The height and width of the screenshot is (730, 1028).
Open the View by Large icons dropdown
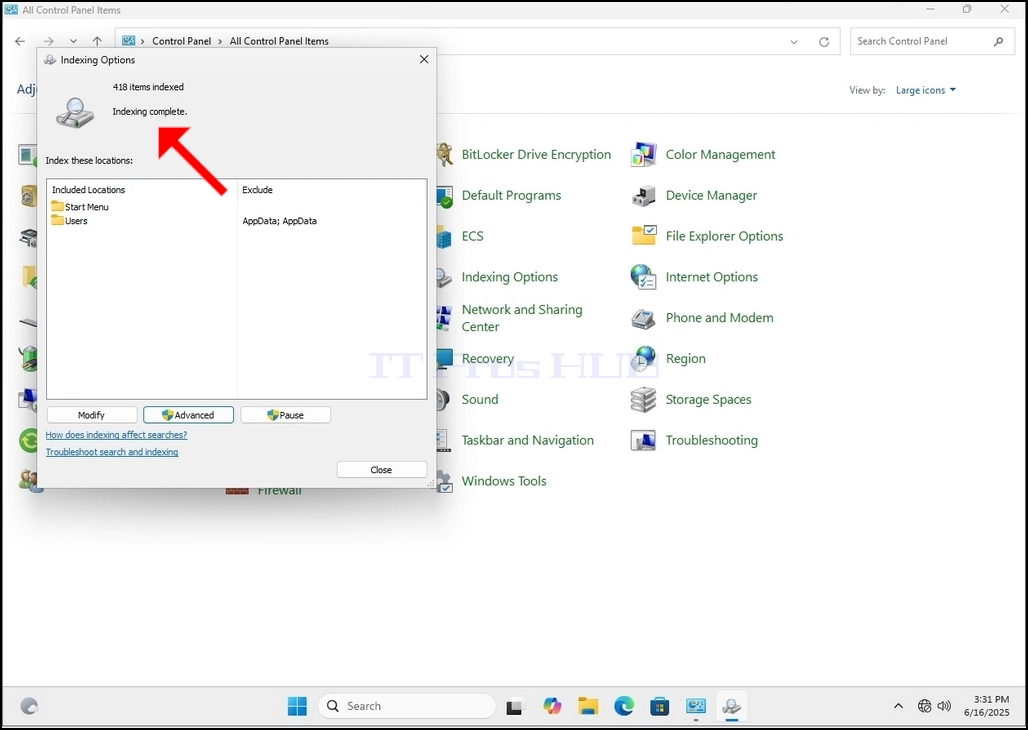[x=926, y=91]
